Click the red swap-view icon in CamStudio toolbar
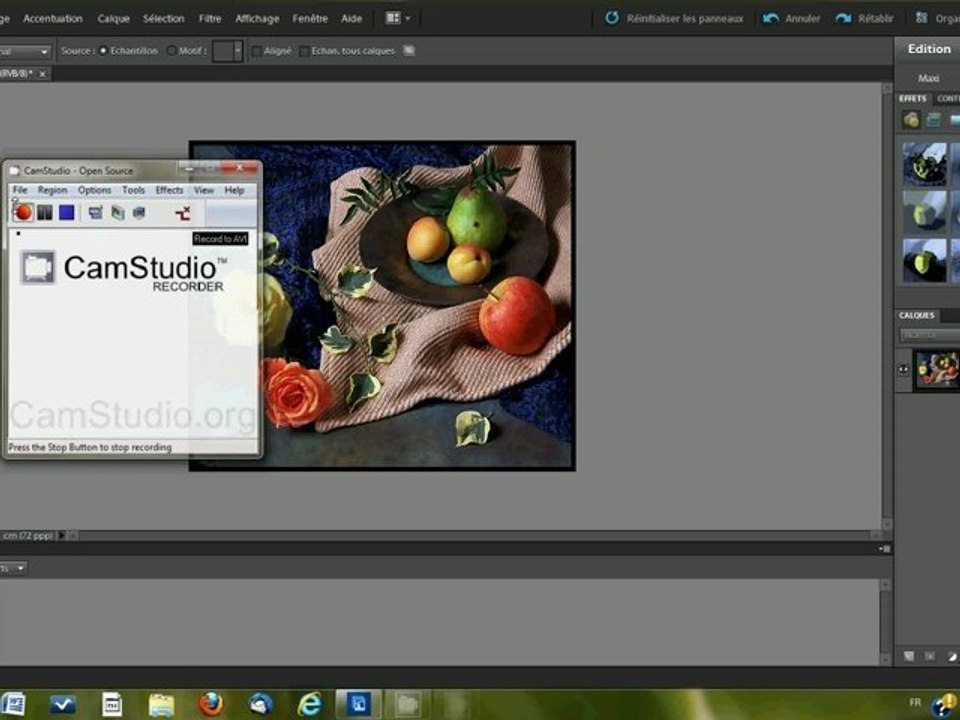Screen dimensions: 960x720 [182, 212]
